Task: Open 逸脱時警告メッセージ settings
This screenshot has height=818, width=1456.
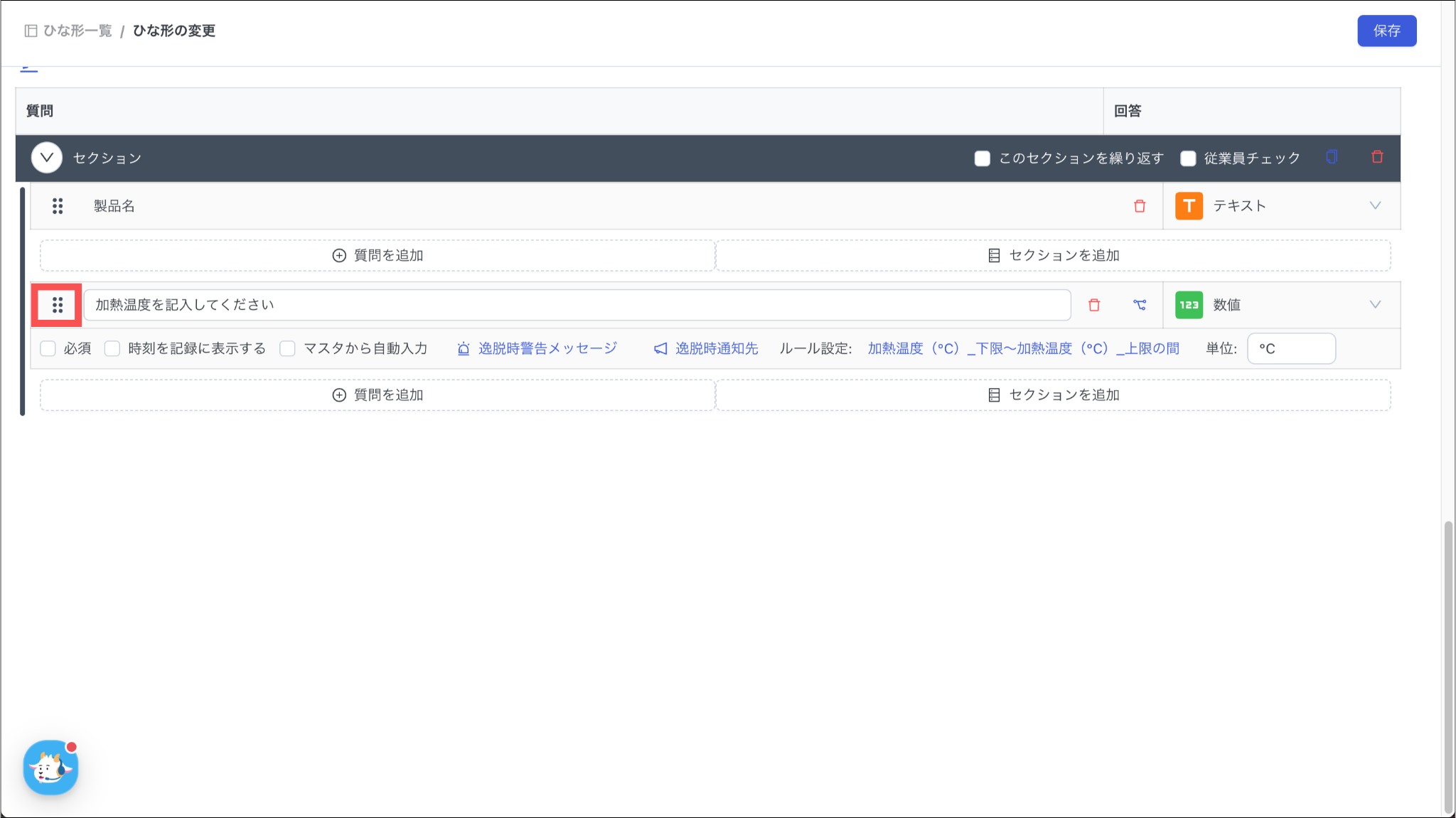Action: [x=546, y=348]
